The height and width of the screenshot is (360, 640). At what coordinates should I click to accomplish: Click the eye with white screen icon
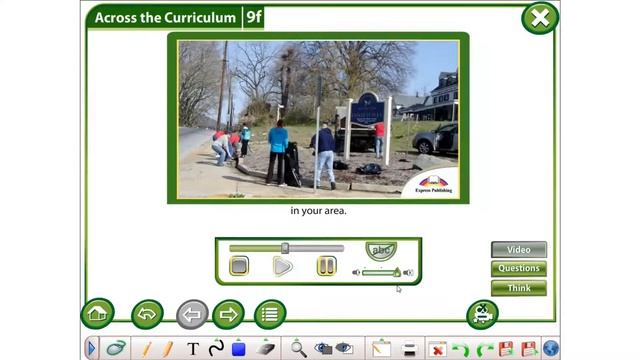[x=344, y=348]
